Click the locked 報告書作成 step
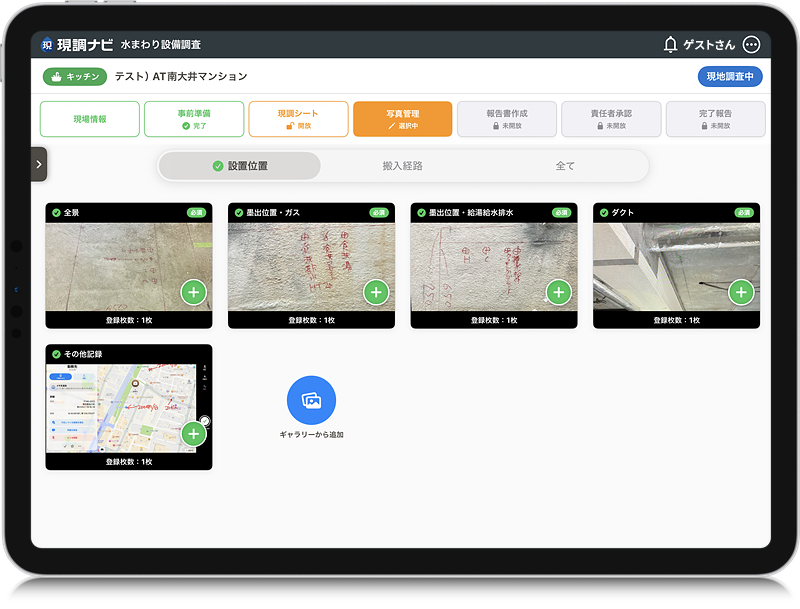Image resolution: width=800 pixels, height=609 pixels. (507, 119)
